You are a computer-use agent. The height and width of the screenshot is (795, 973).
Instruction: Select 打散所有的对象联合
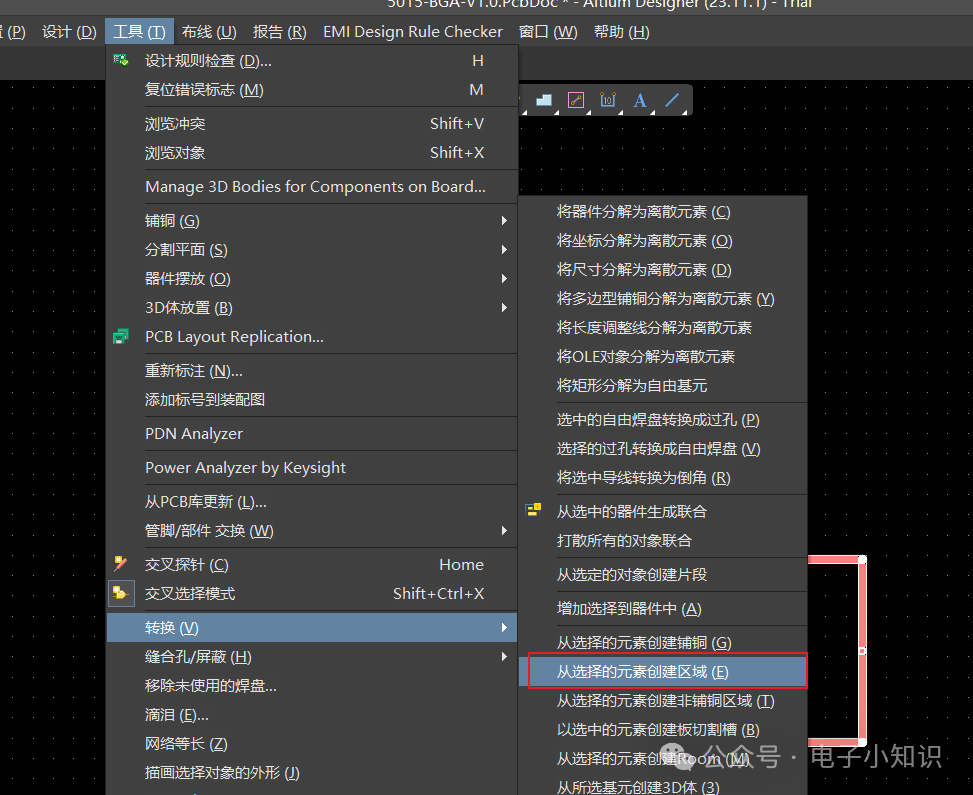663,541
